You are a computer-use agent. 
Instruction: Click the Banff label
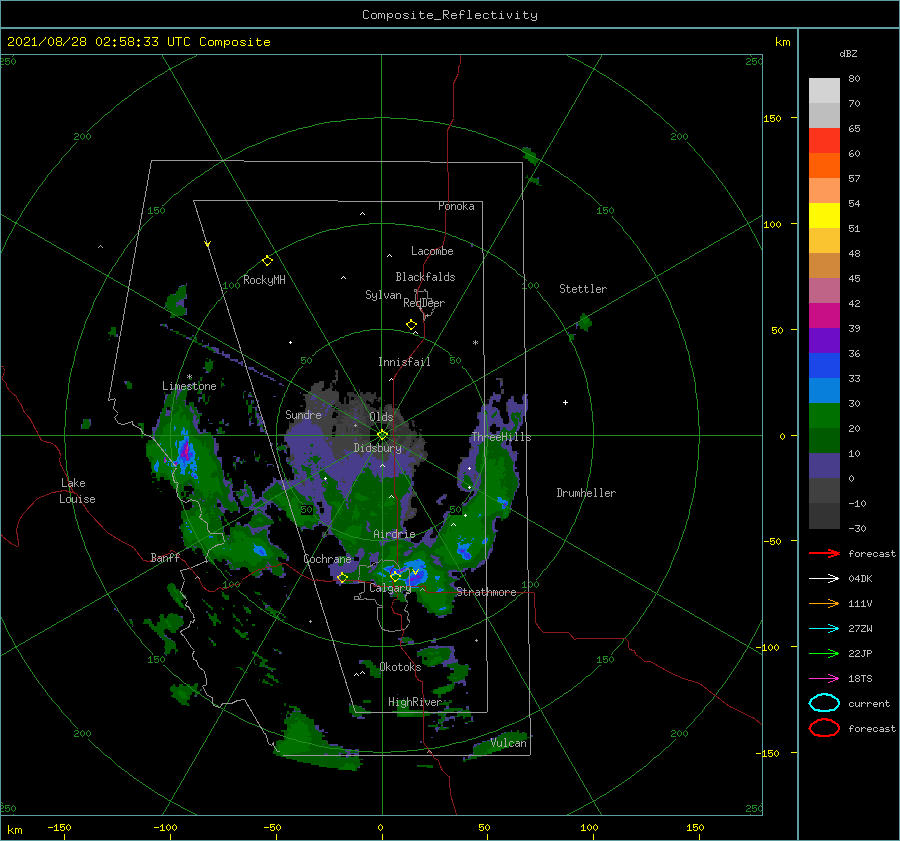165,557
